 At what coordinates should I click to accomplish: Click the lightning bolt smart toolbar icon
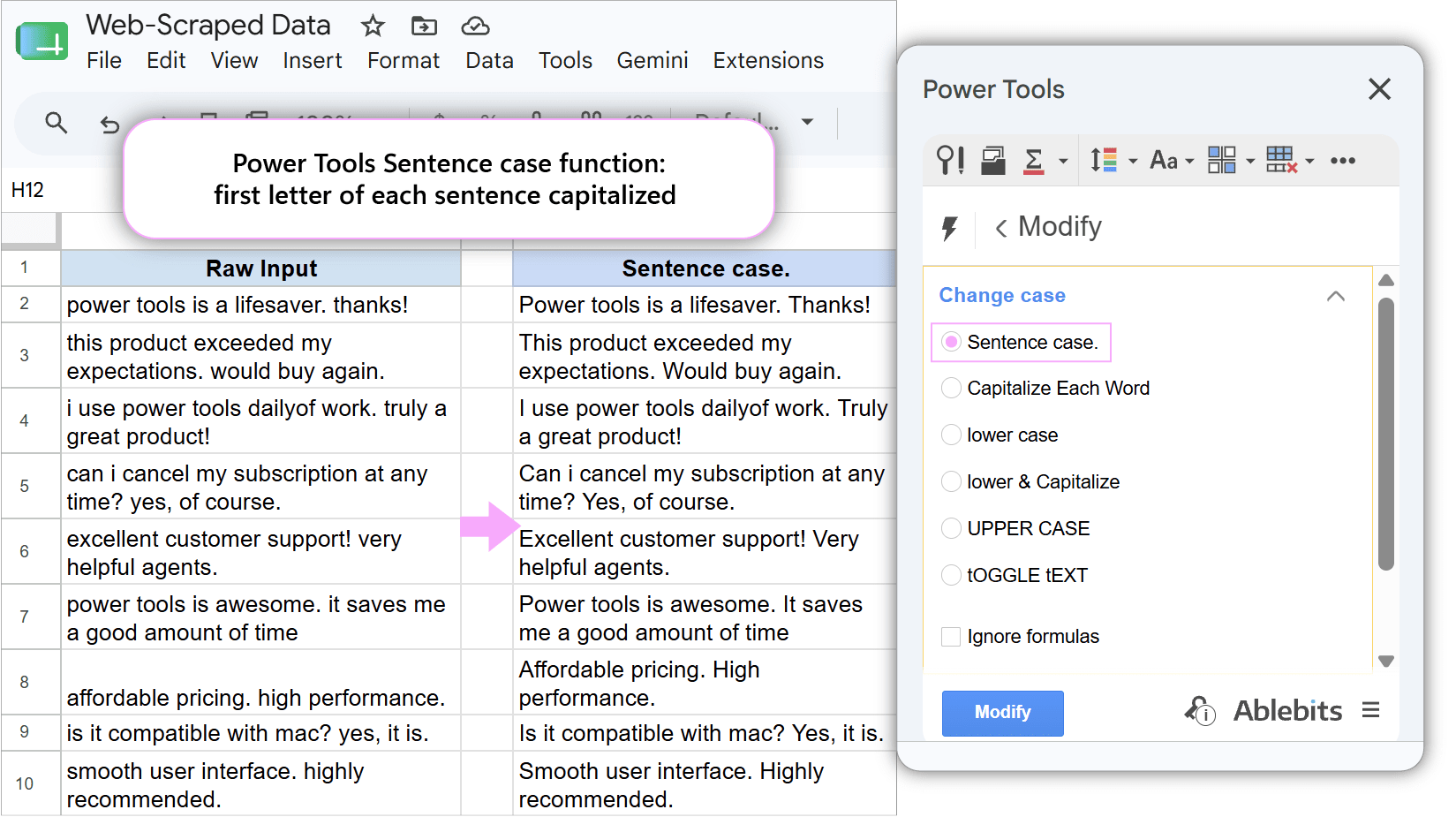949,228
